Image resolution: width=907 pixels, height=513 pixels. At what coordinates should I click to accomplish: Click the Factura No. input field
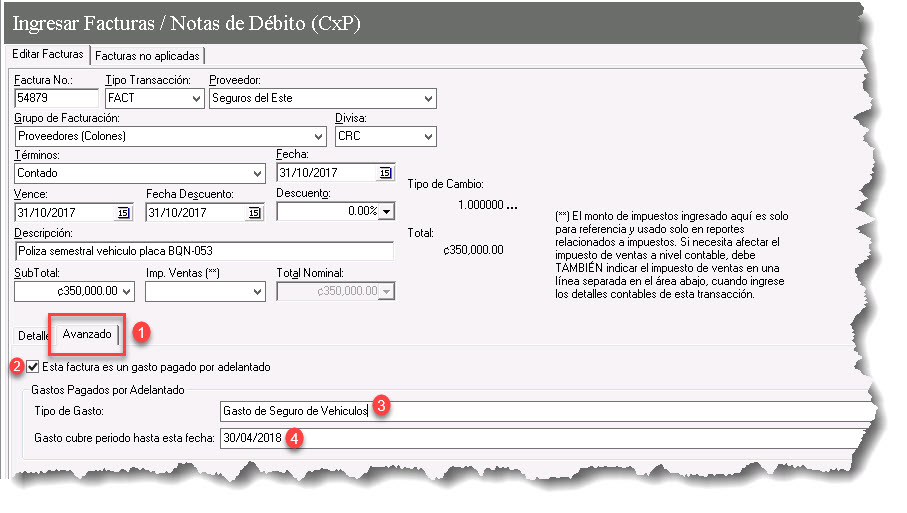(56, 98)
